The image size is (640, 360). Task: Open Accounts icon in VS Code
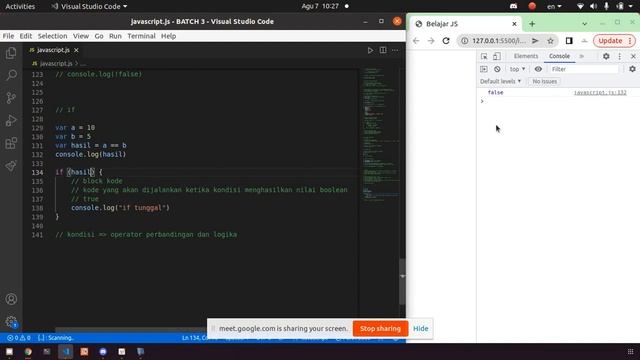click(11, 299)
